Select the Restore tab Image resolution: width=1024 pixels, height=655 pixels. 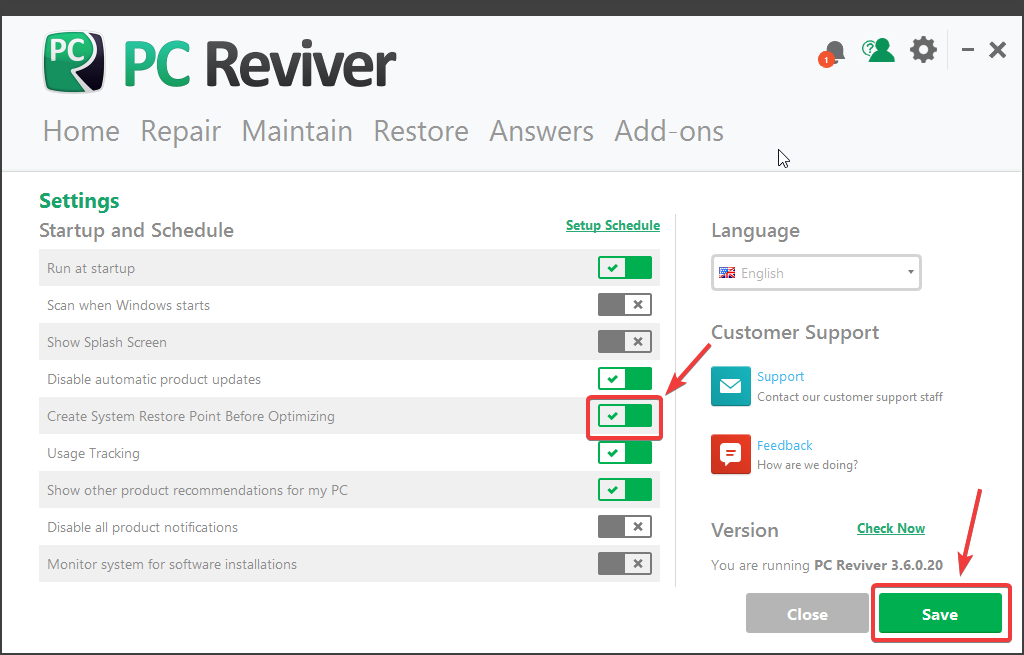click(x=421, y=131)
